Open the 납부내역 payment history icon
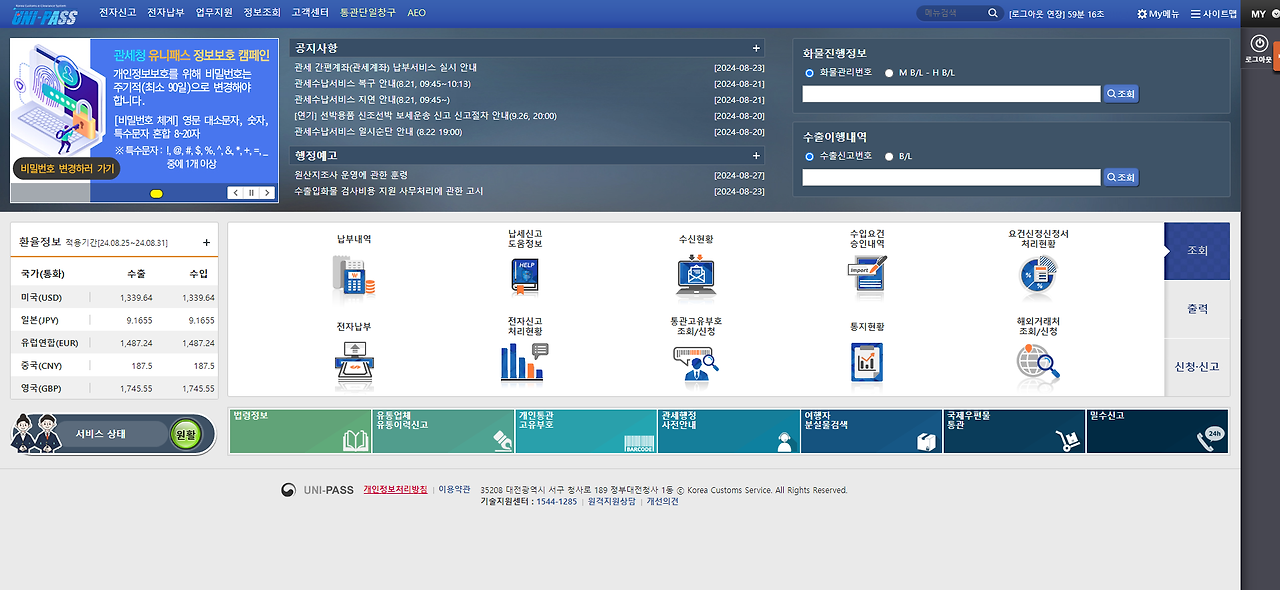This screenshot has height=590, width=1280. 354,275
